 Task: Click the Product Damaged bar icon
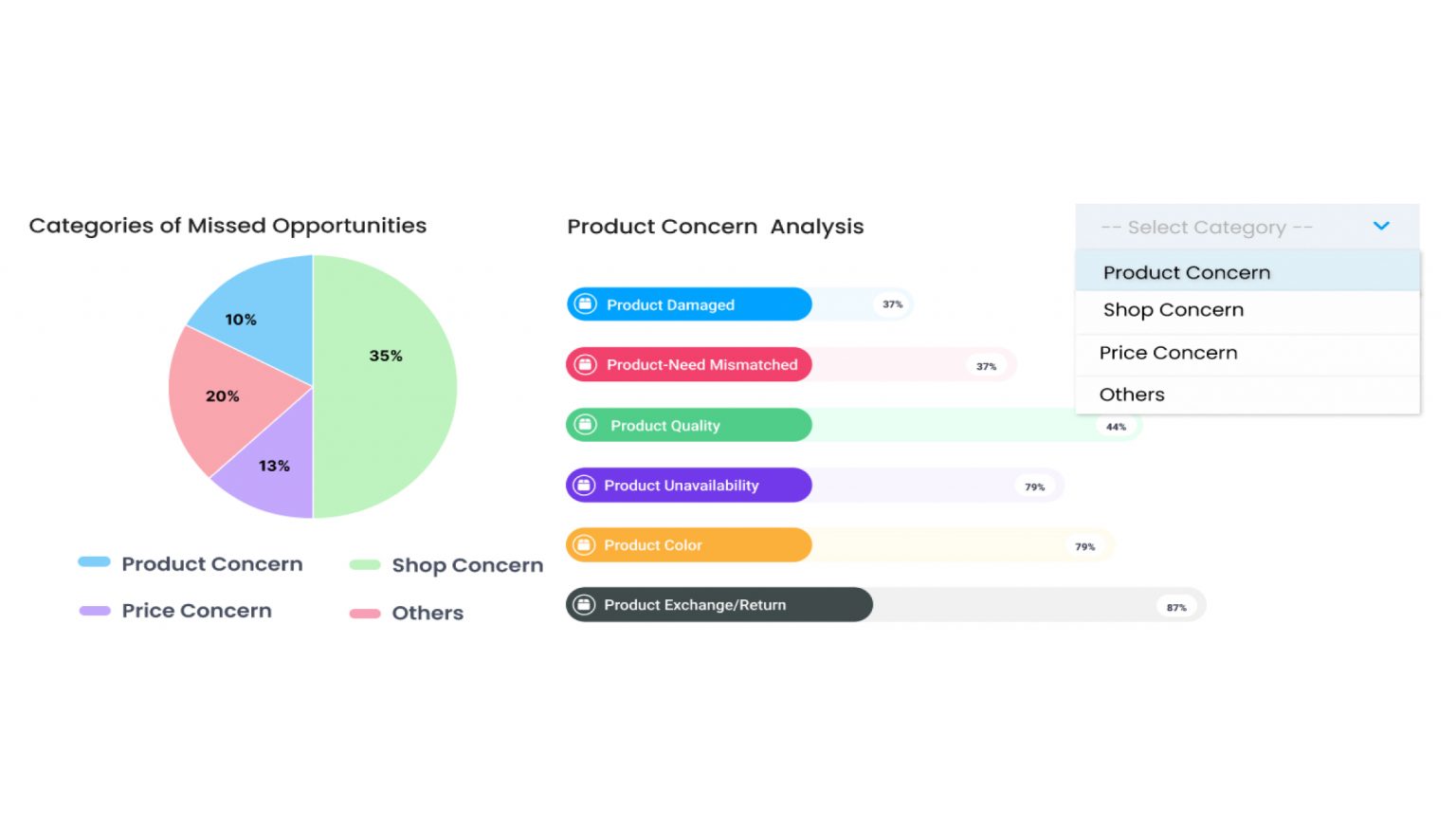point(586,304)
